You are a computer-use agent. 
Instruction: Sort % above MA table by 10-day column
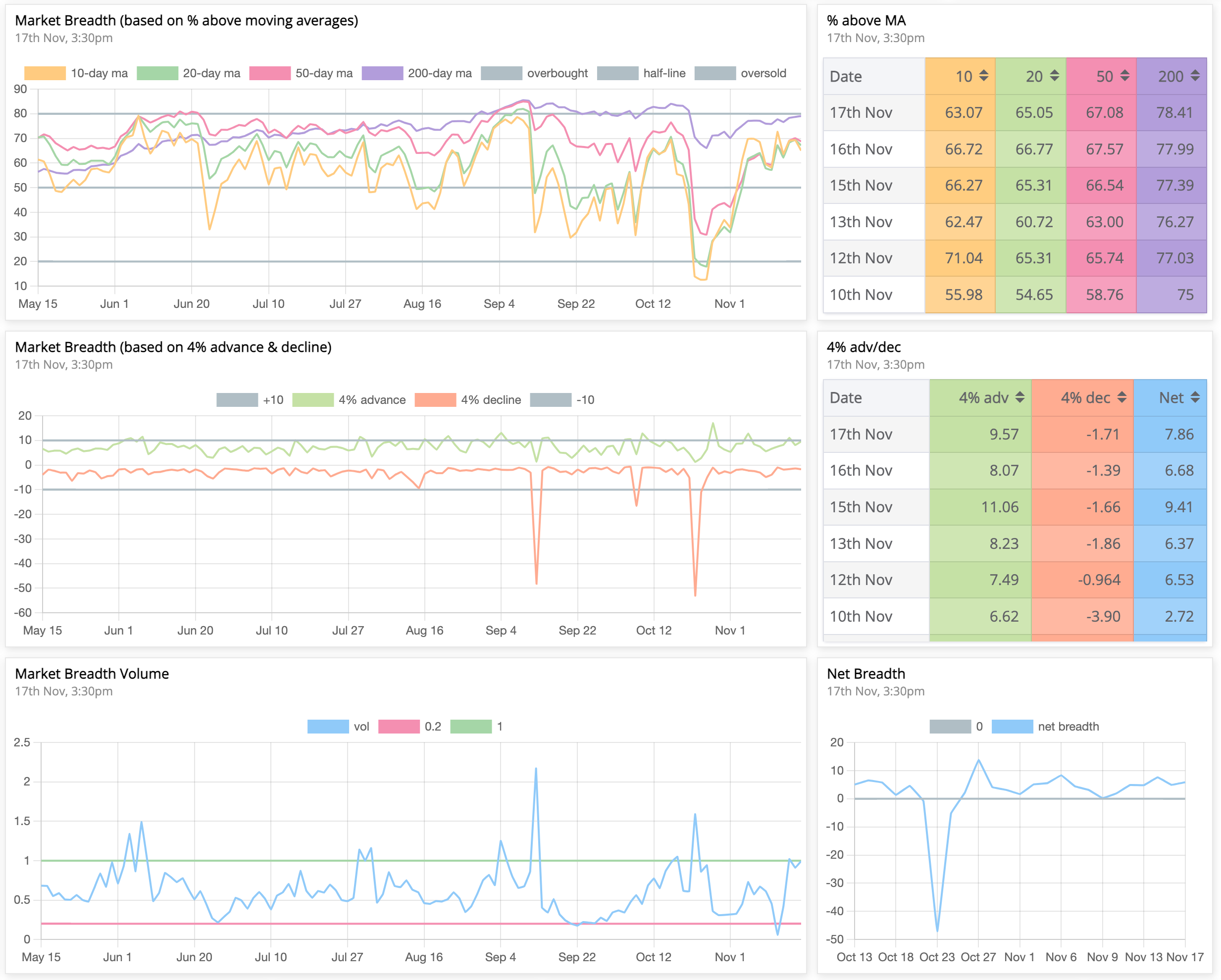pyautogui.click(x=984, y=76)
